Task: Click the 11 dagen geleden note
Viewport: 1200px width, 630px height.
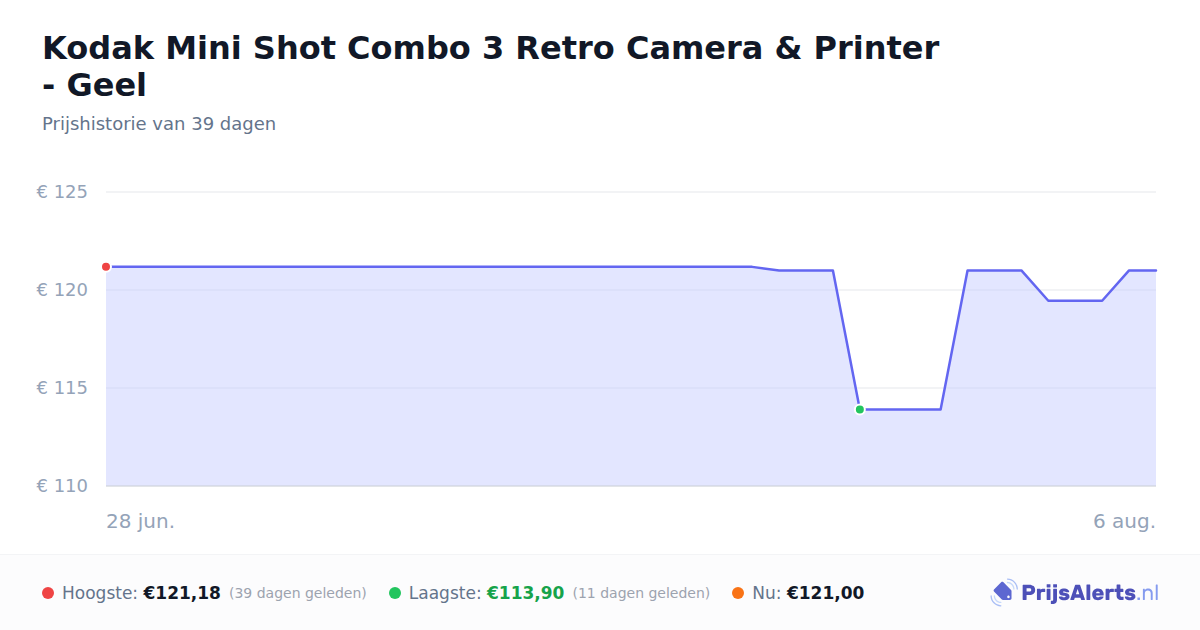Action: pyautogui.click(x=641, y=593)
